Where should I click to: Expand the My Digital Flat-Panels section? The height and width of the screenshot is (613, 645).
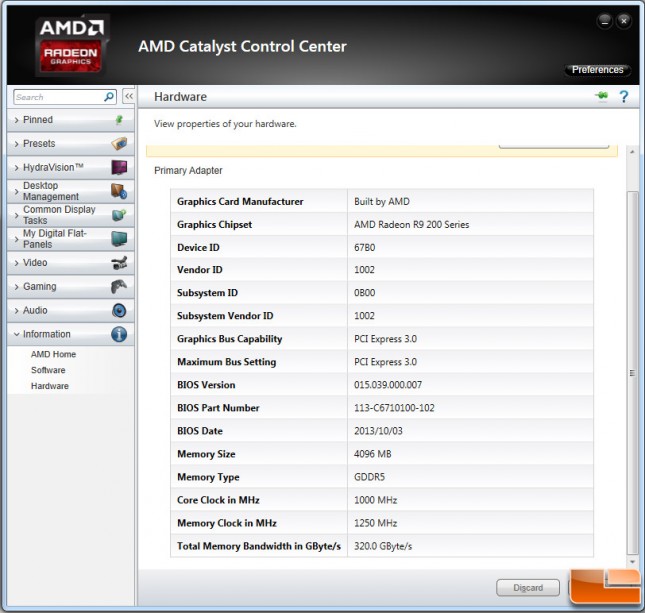(x=71, y=239)
